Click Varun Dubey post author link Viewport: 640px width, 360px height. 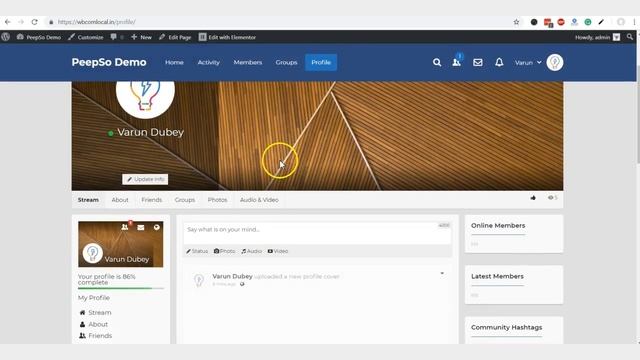[232, 276]
